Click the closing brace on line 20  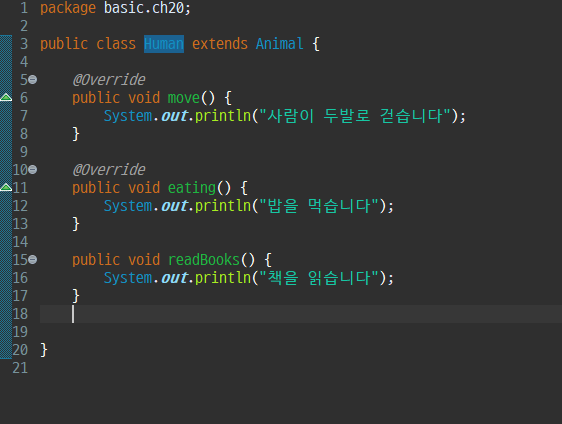44,350
